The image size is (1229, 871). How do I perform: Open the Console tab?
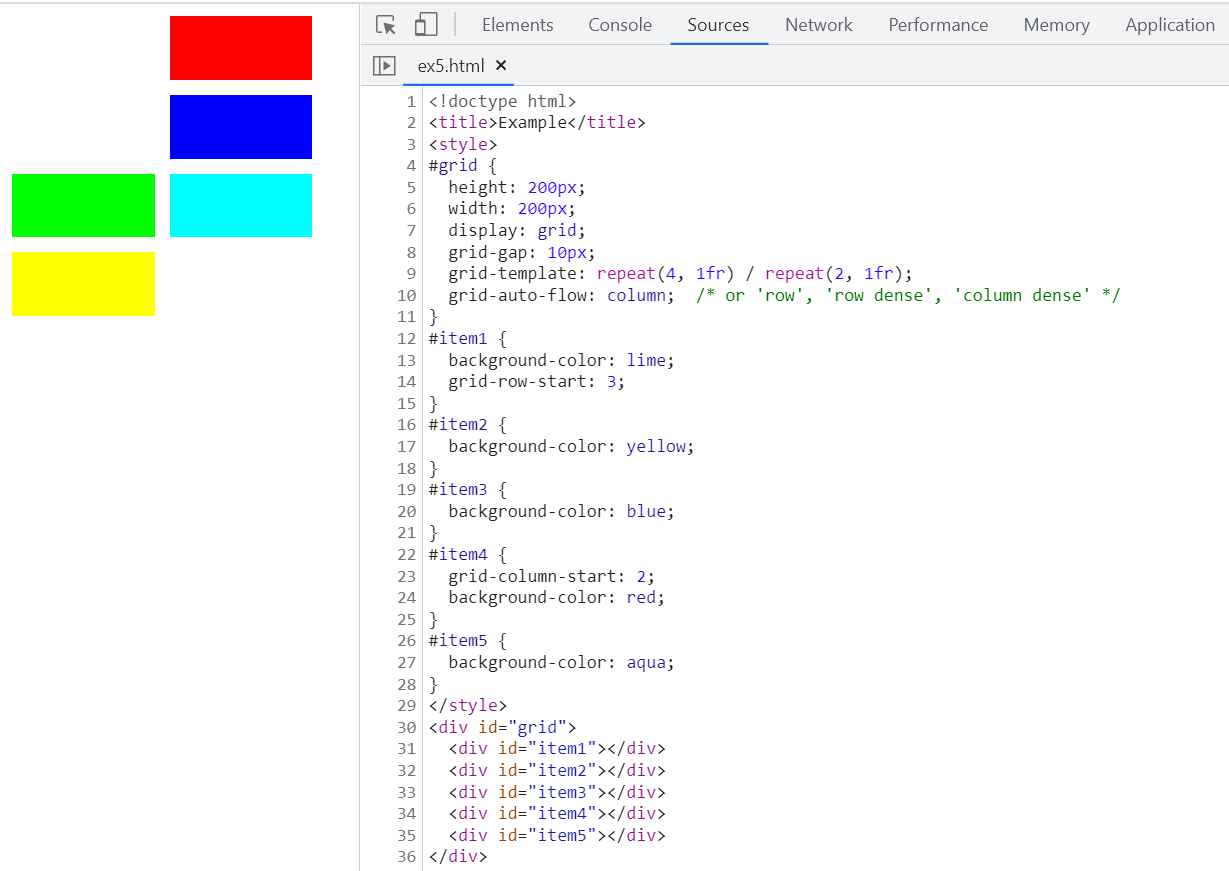click(619, 25)
